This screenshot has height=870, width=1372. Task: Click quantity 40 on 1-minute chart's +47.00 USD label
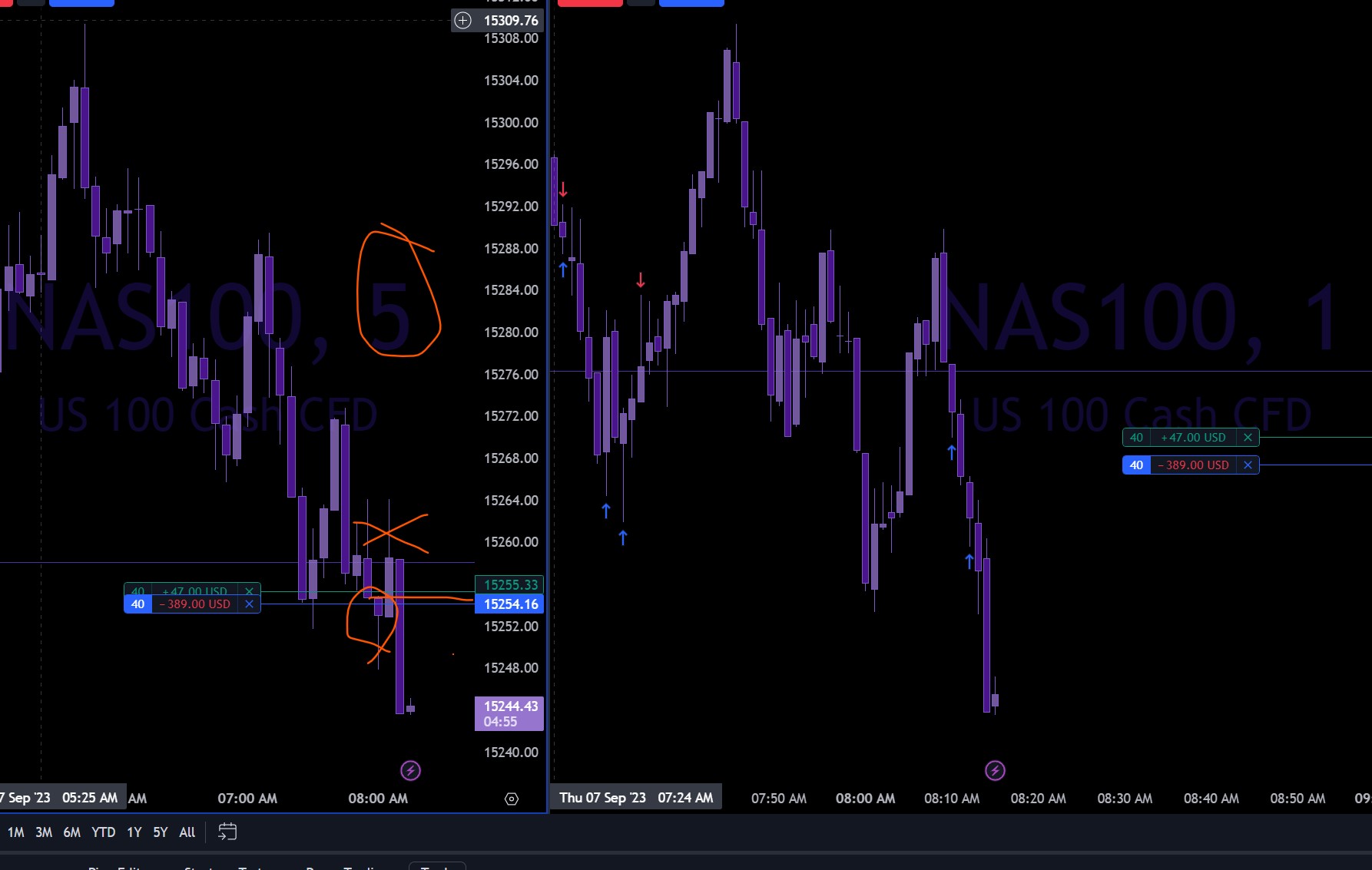point(1136,438)
